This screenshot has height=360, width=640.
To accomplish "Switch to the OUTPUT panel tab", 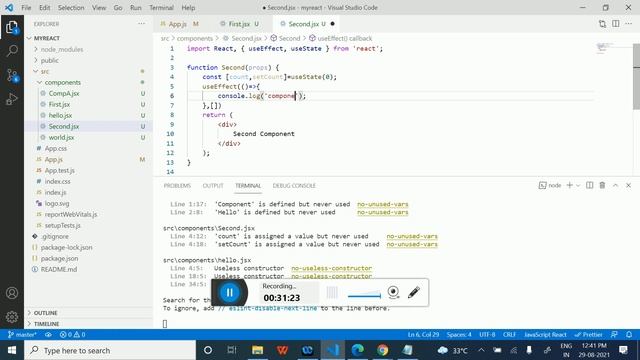I will [x=213, y=185].
